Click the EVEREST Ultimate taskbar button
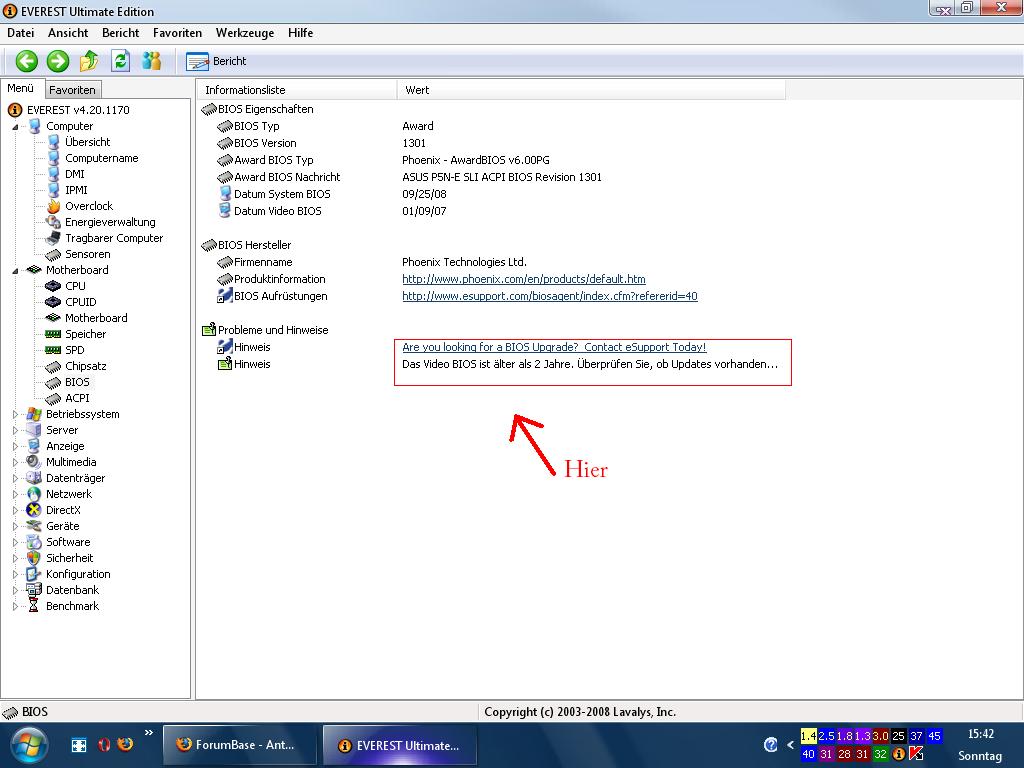 (400, 745)
